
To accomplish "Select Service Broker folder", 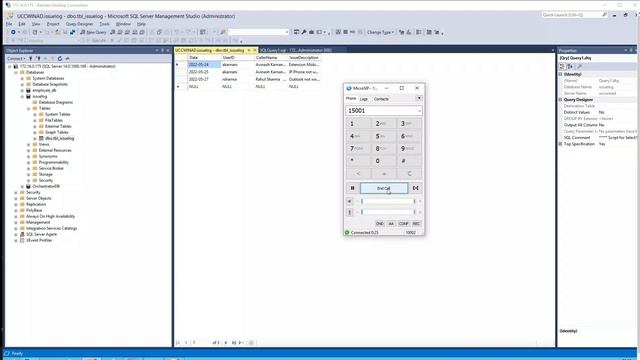I will 51,168.
